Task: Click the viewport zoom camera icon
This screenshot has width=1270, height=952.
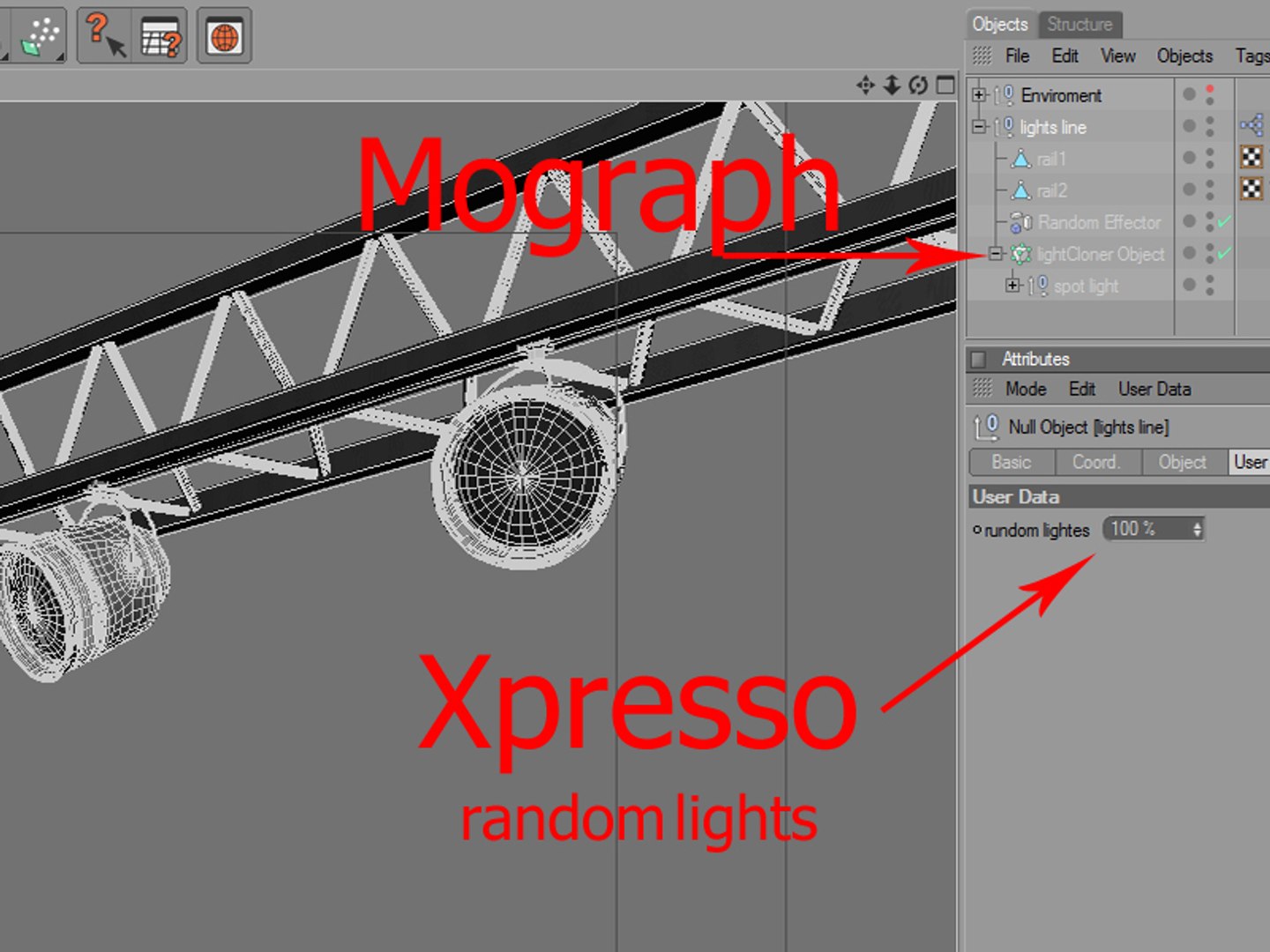Action: point(892,85)
